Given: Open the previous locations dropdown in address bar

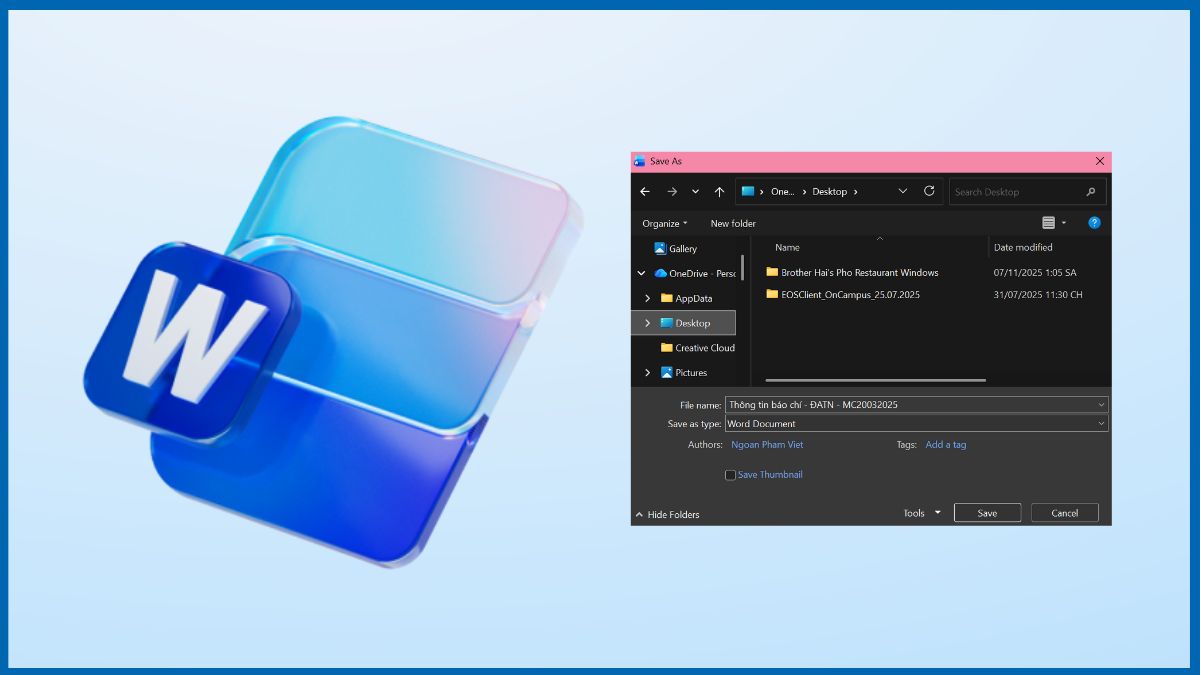Looking at the screenshot, I should pyautogui.click(x=903, y=192).
